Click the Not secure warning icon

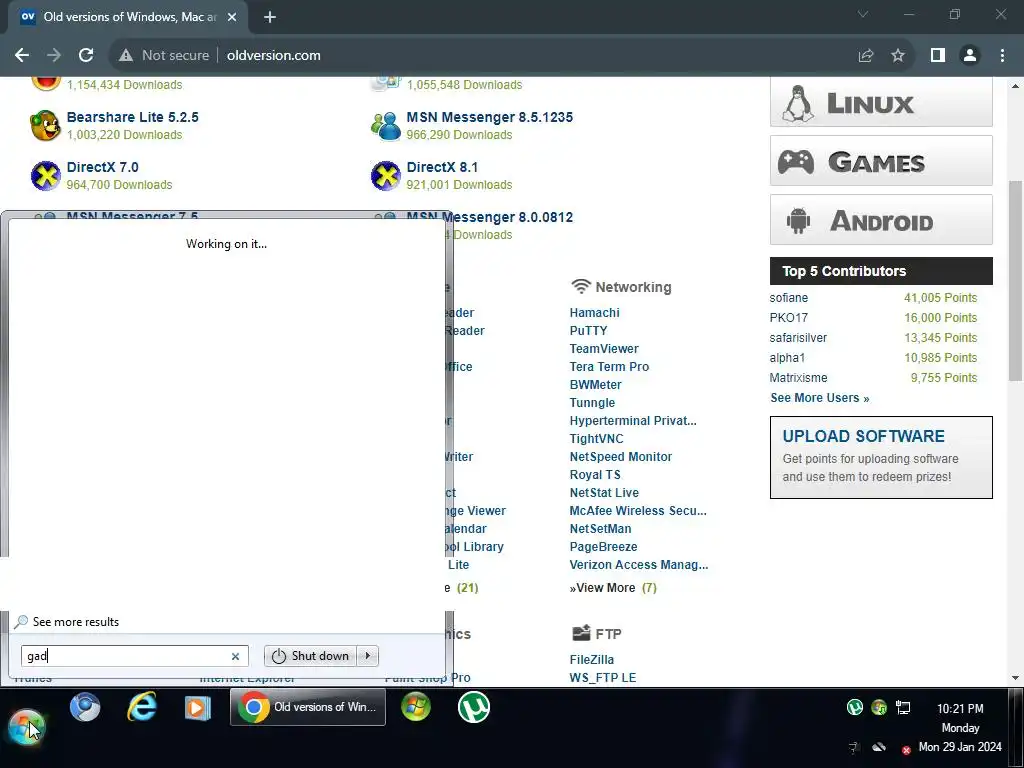(x=126, y=56)
